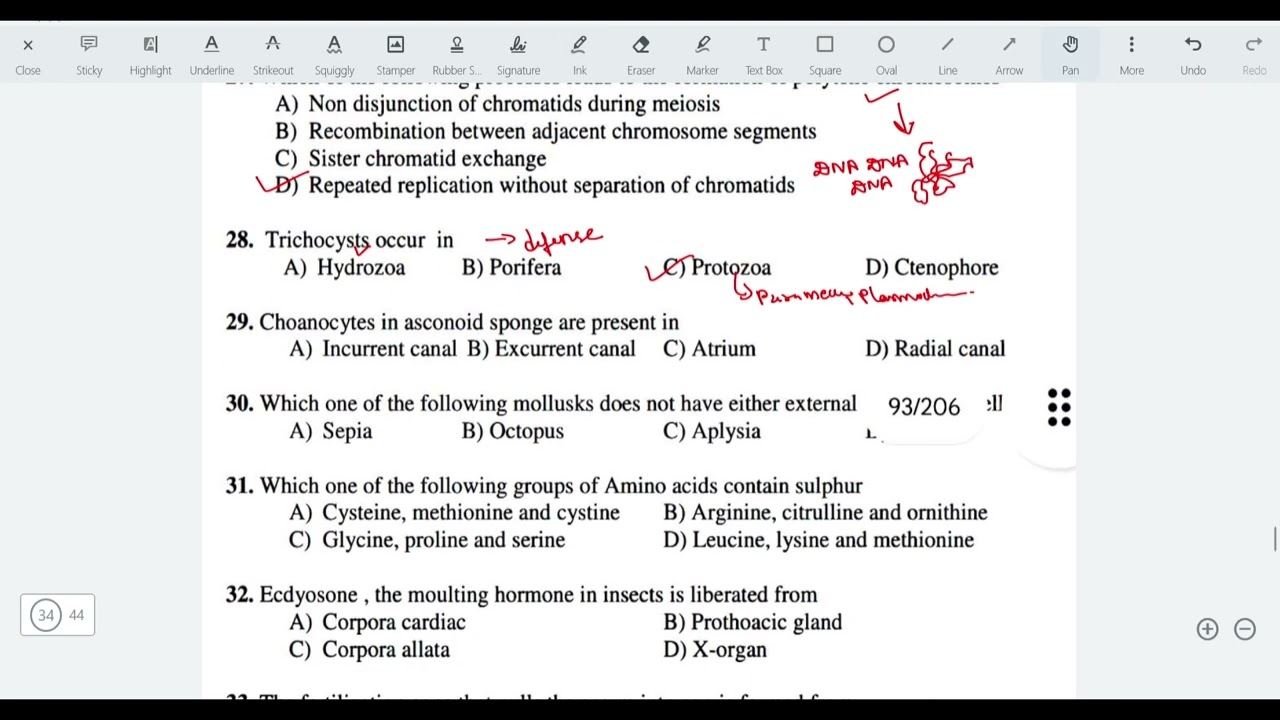Viewport: 1280px width, 720px height.
Task: Click option B) Porifera
Action: tap(511, 267)
